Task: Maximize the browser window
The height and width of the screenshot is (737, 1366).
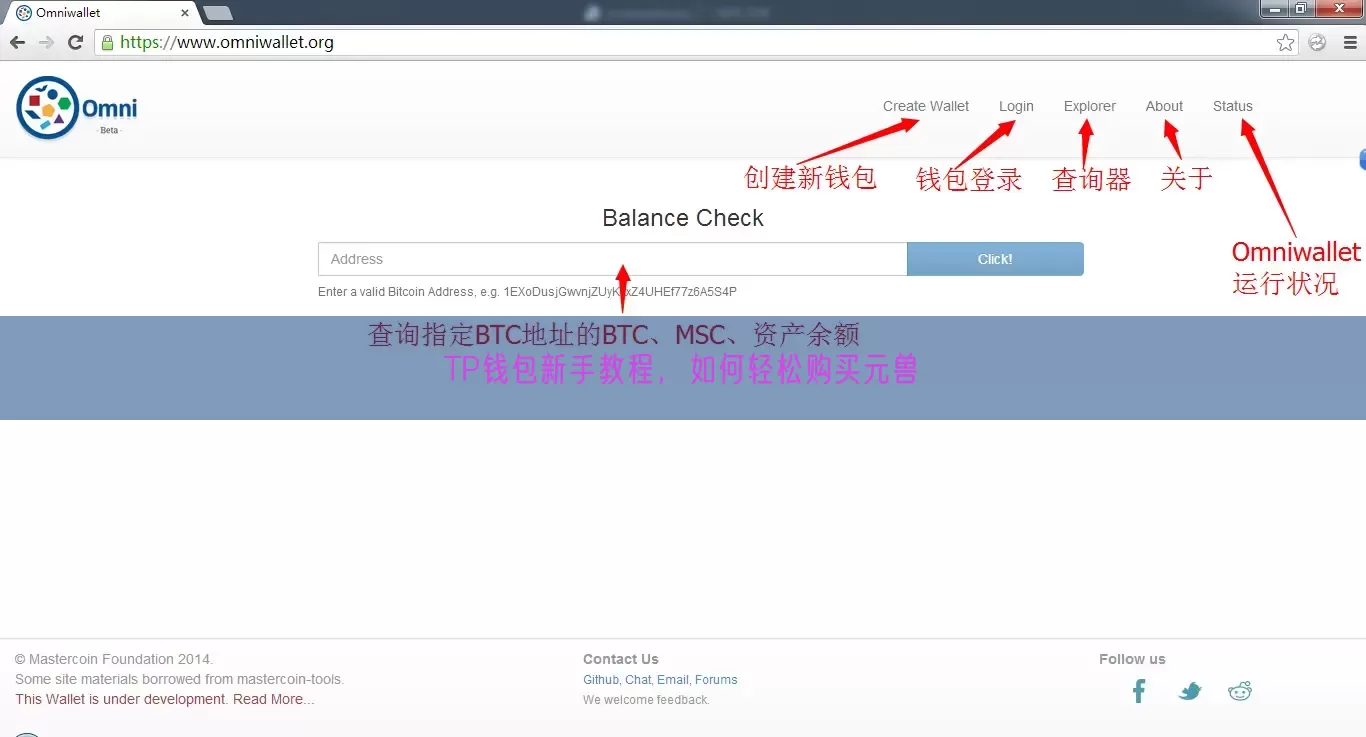Action: tap(1301, 9)
